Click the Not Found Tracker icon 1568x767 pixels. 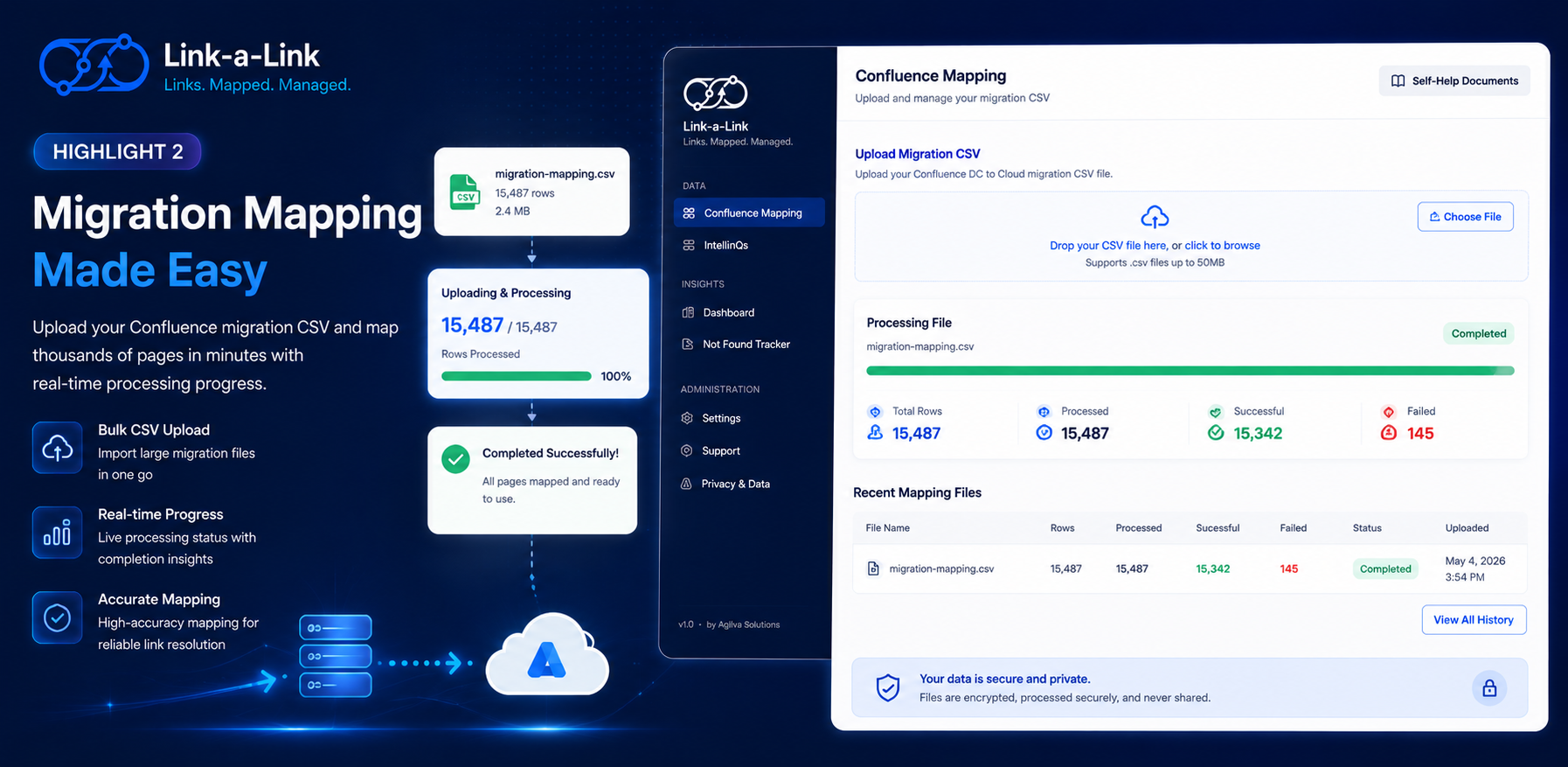tap(688, 344)
